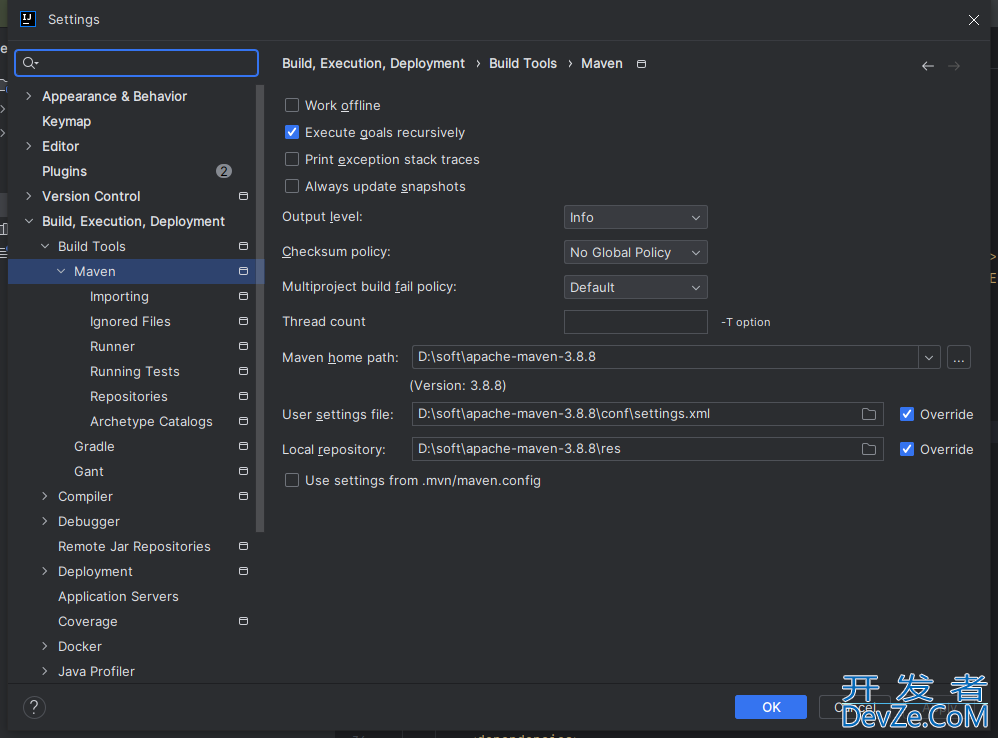Select Archetype Catalogs in the tree
This screenshot has width=998, height=738.
pyautogui.click(x=151, y=422)
